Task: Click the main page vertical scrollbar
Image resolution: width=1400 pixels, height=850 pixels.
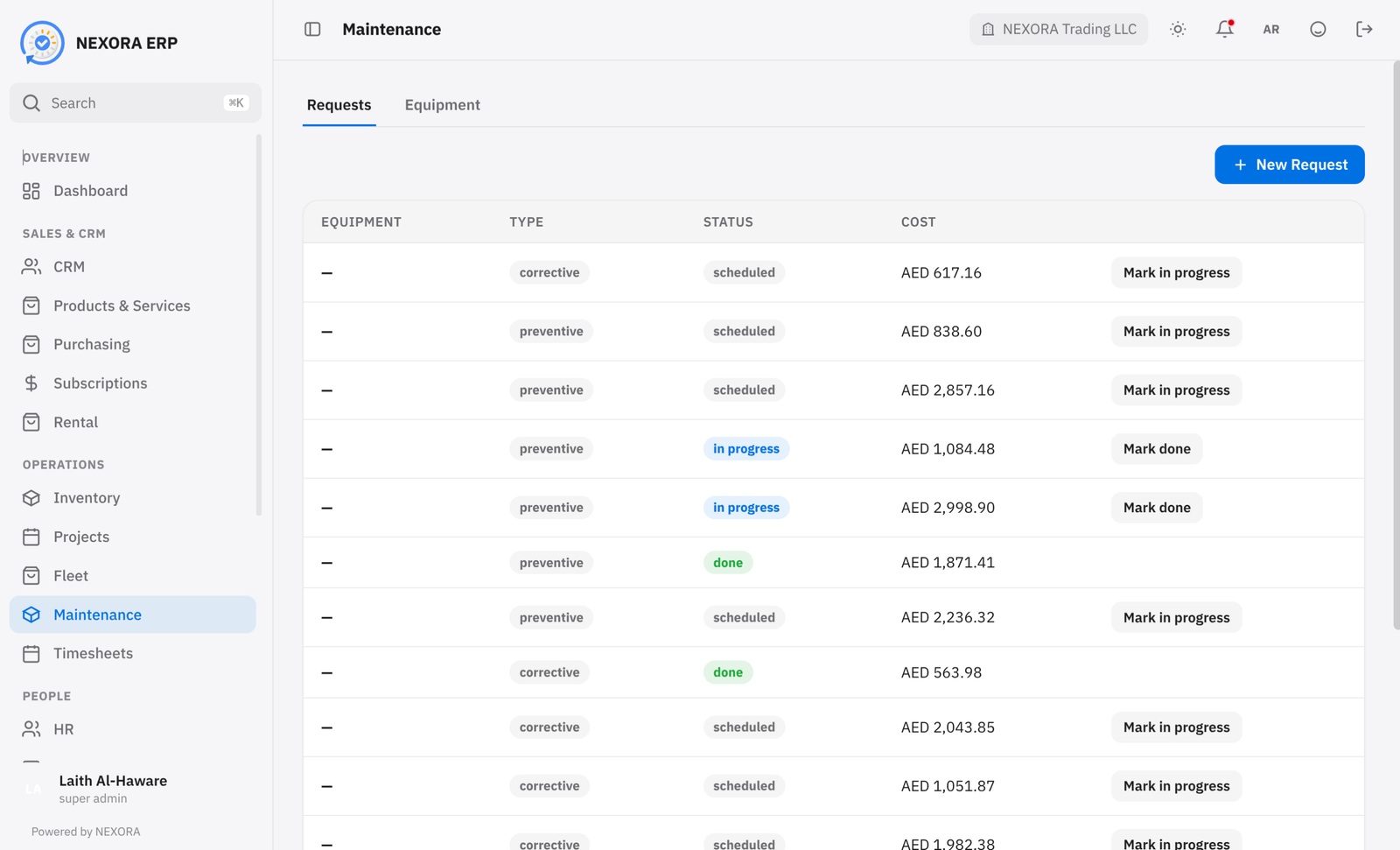Action: (1396, 345)
